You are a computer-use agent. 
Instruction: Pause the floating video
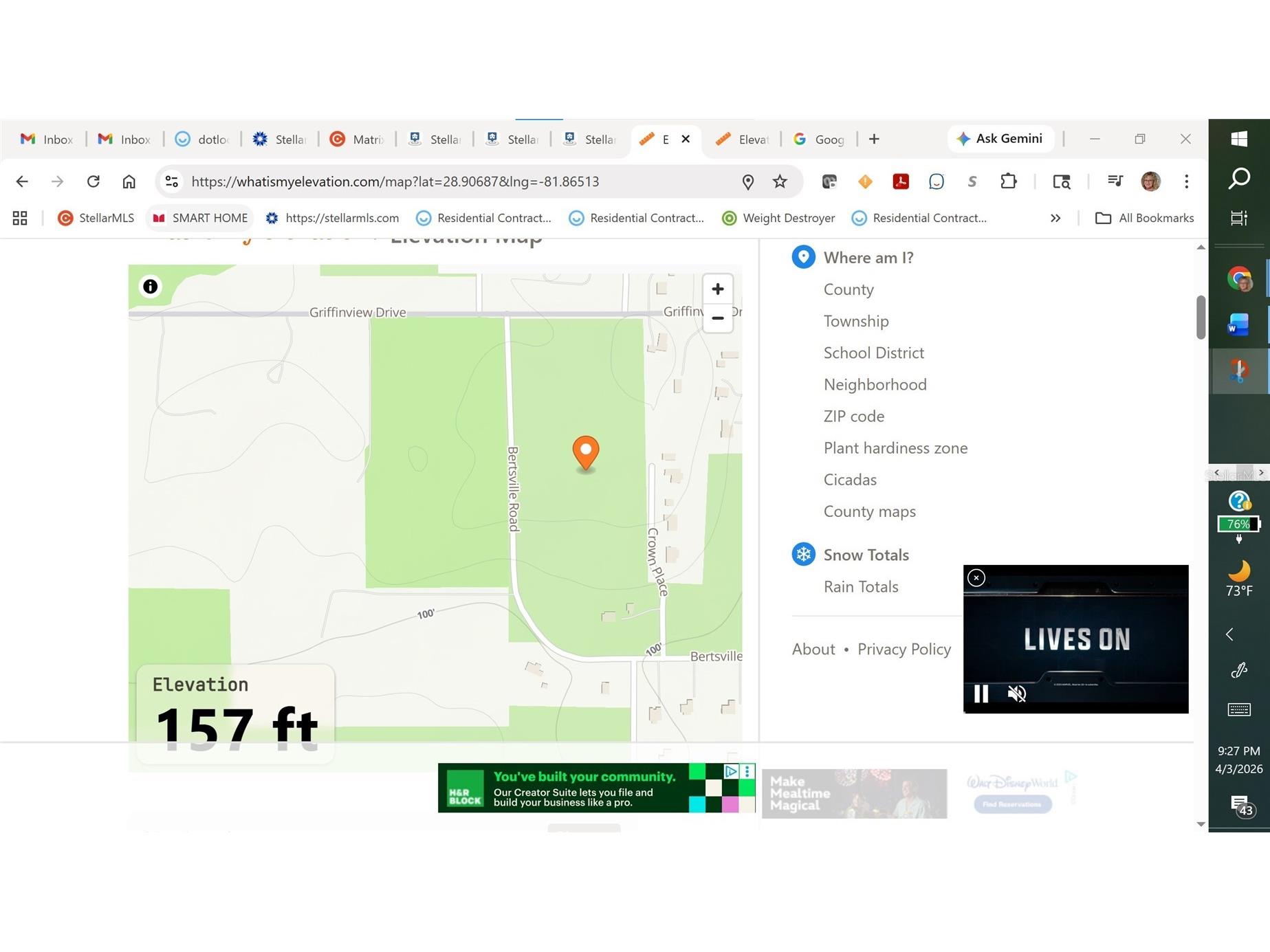[981, 694]
